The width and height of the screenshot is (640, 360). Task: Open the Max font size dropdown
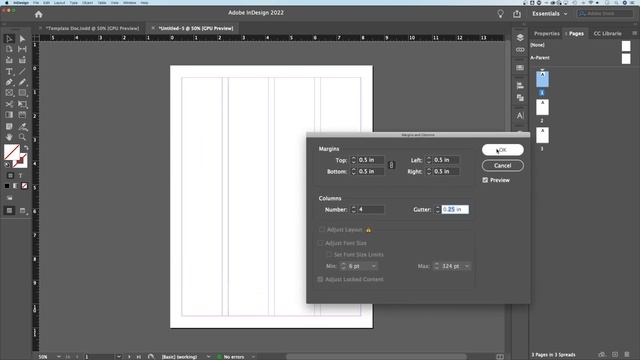coord(467,266)
